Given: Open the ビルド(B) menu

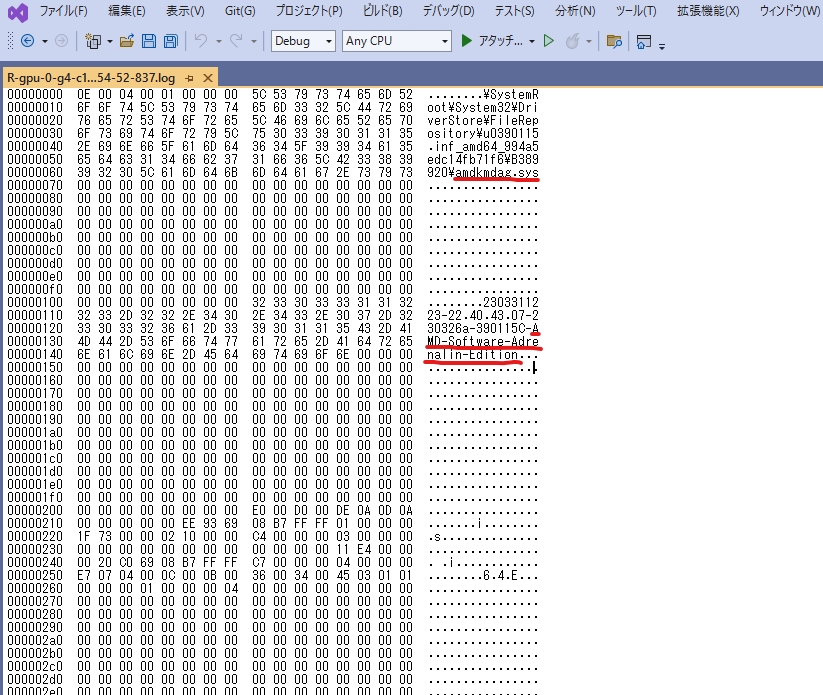Looking at the screenshot, I should coord(383,11).
